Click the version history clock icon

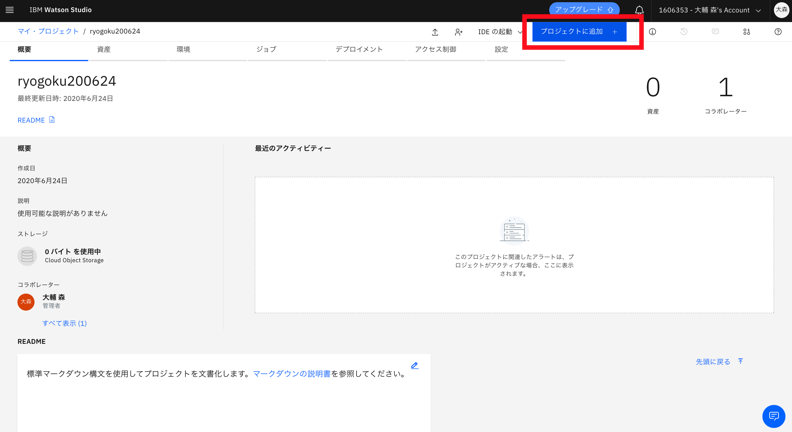684,31
